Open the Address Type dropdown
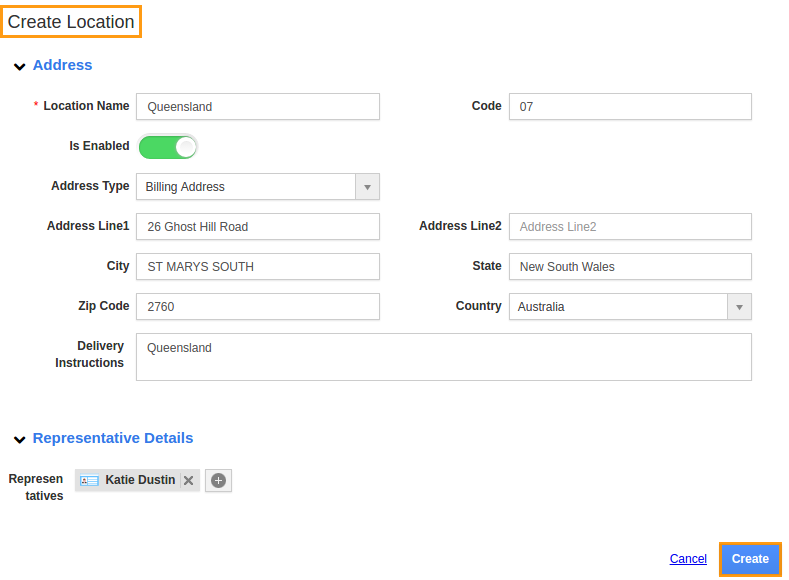The width and height of the screenshot is (789, 580). pos(367,187)
